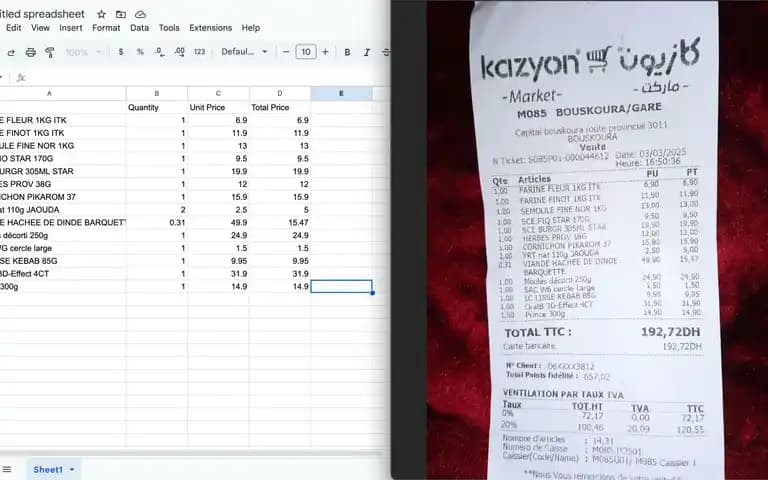The height and width of the screenshot is (480, 768).
Task: Print the spreadsheet
Action: point(30,52)
